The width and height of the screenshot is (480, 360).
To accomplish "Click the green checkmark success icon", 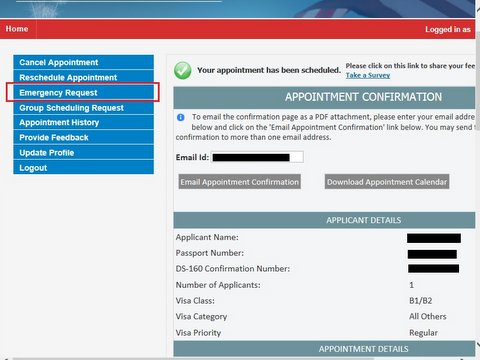I will tap(183, 70).
